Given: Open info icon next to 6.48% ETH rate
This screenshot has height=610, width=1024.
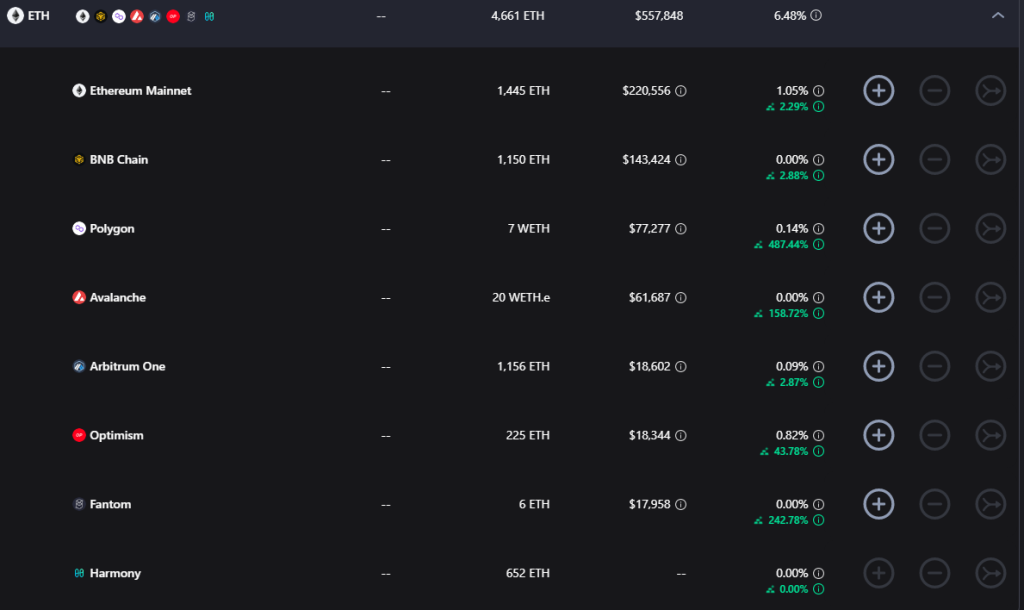Looking at the screenshot, I should pos(816,15).
